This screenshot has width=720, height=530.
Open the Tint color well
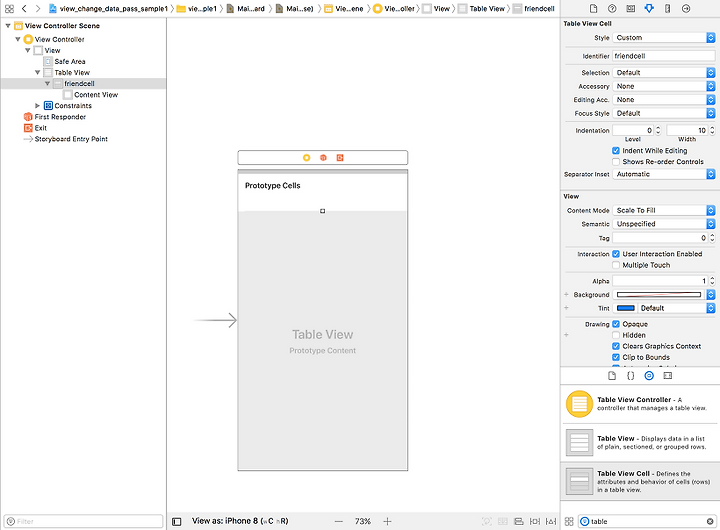[625, 308]
